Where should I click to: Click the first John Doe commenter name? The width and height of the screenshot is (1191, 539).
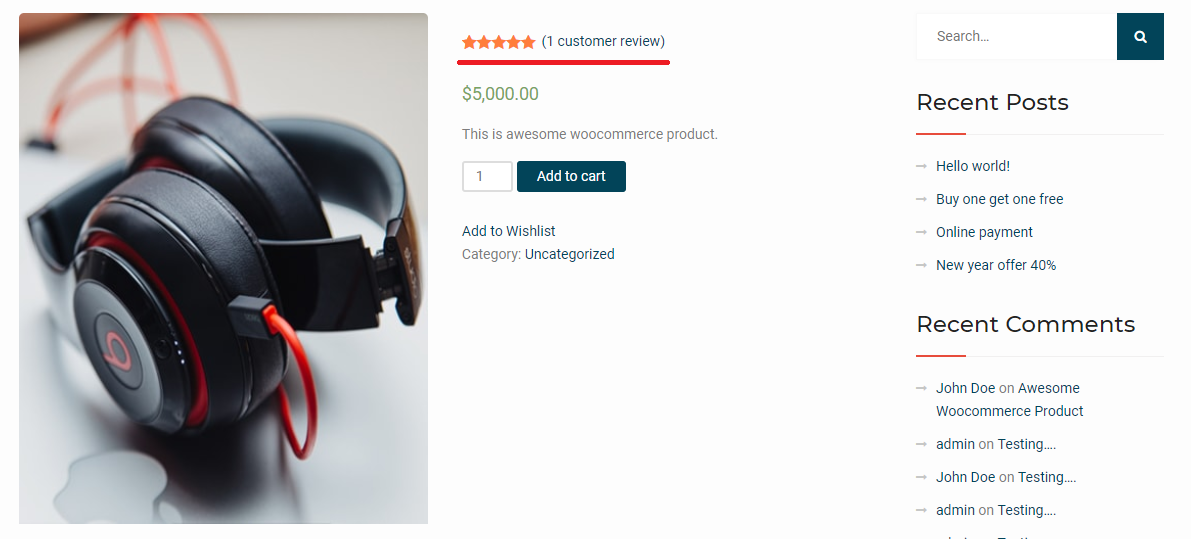[x=965, y=388]
